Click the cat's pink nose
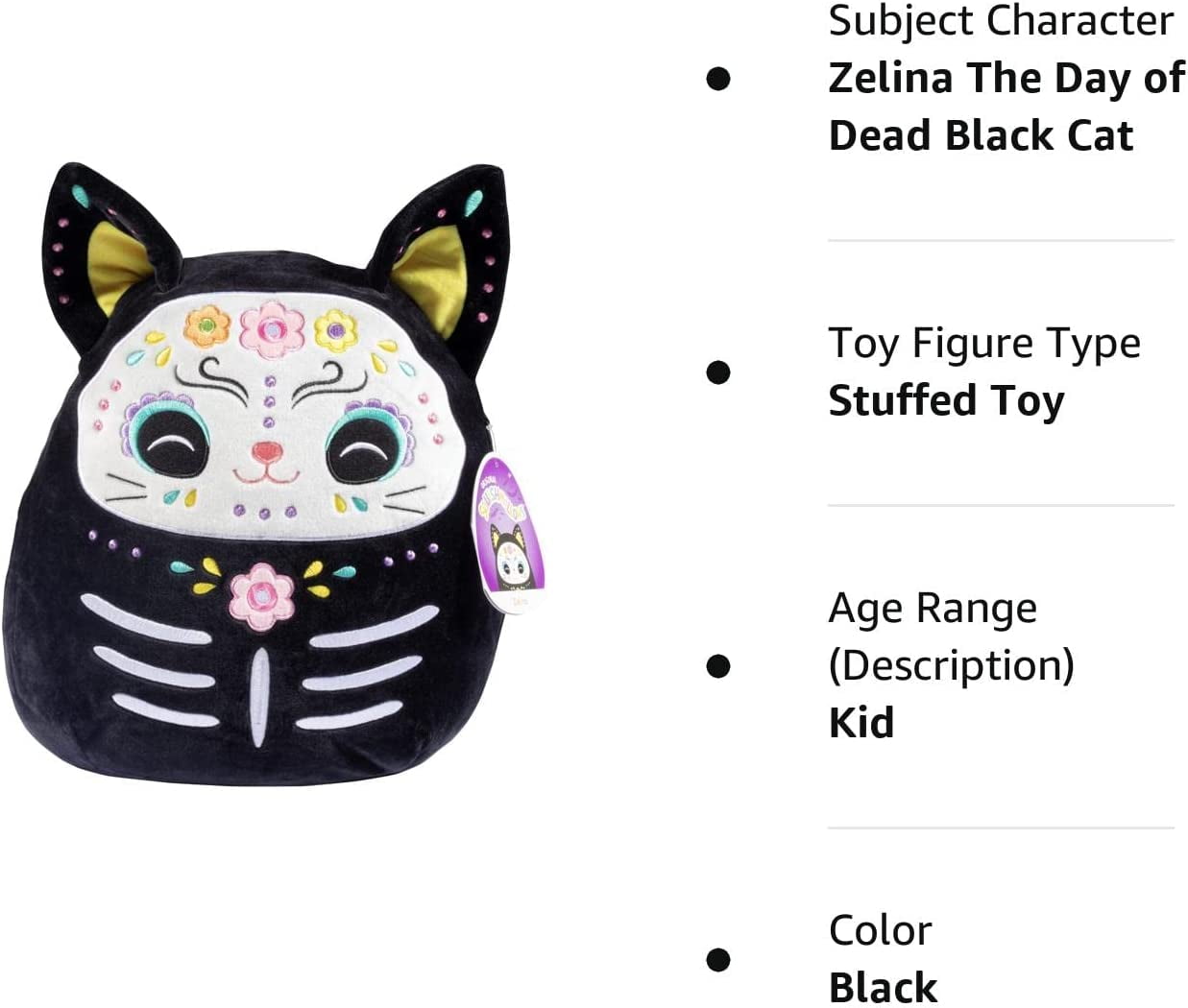This screenshot has width=1188, height=1008. tap(267, 450)
